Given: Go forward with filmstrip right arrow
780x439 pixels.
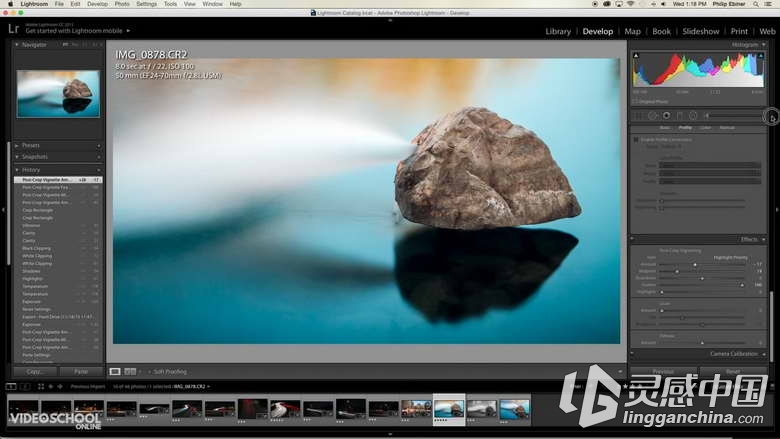Looking at the screenshot, I should [x=60, y=386].
